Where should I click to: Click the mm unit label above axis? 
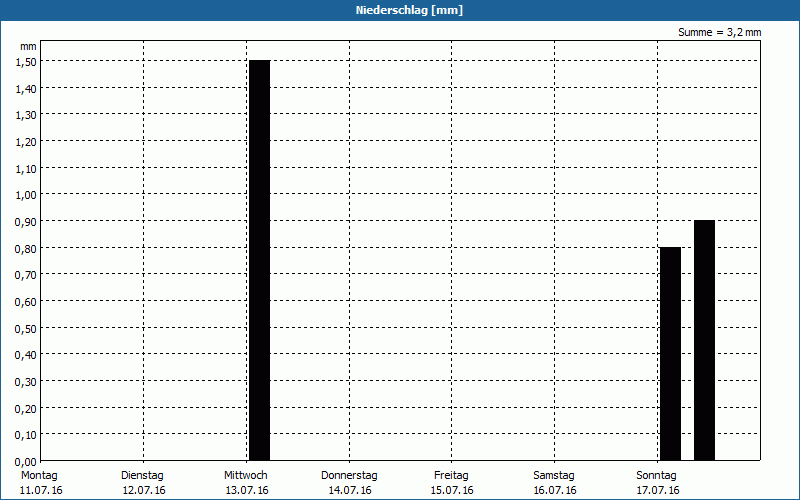tap(29, 46)
